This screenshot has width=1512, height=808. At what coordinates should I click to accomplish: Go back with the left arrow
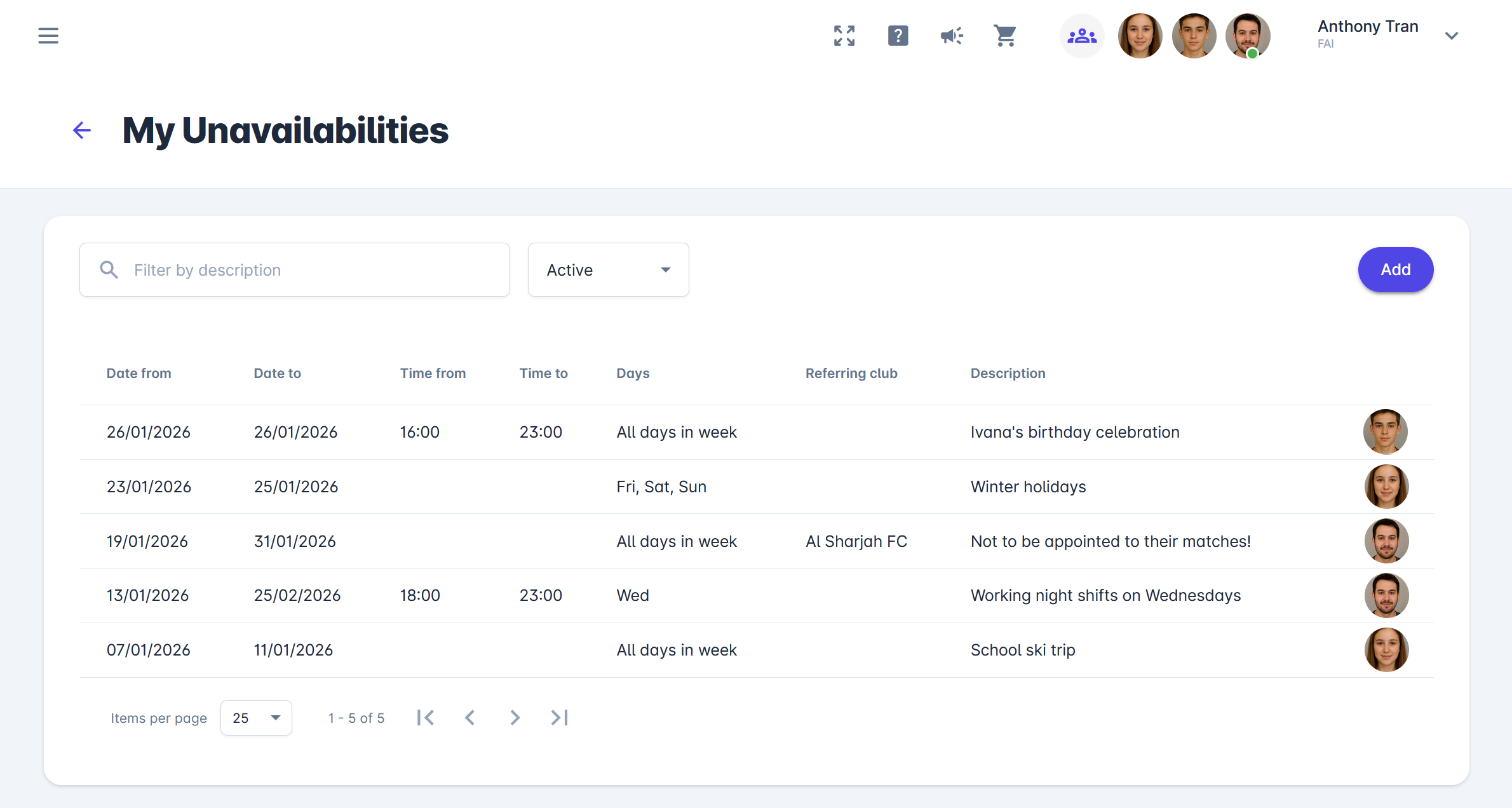[82, 130]
